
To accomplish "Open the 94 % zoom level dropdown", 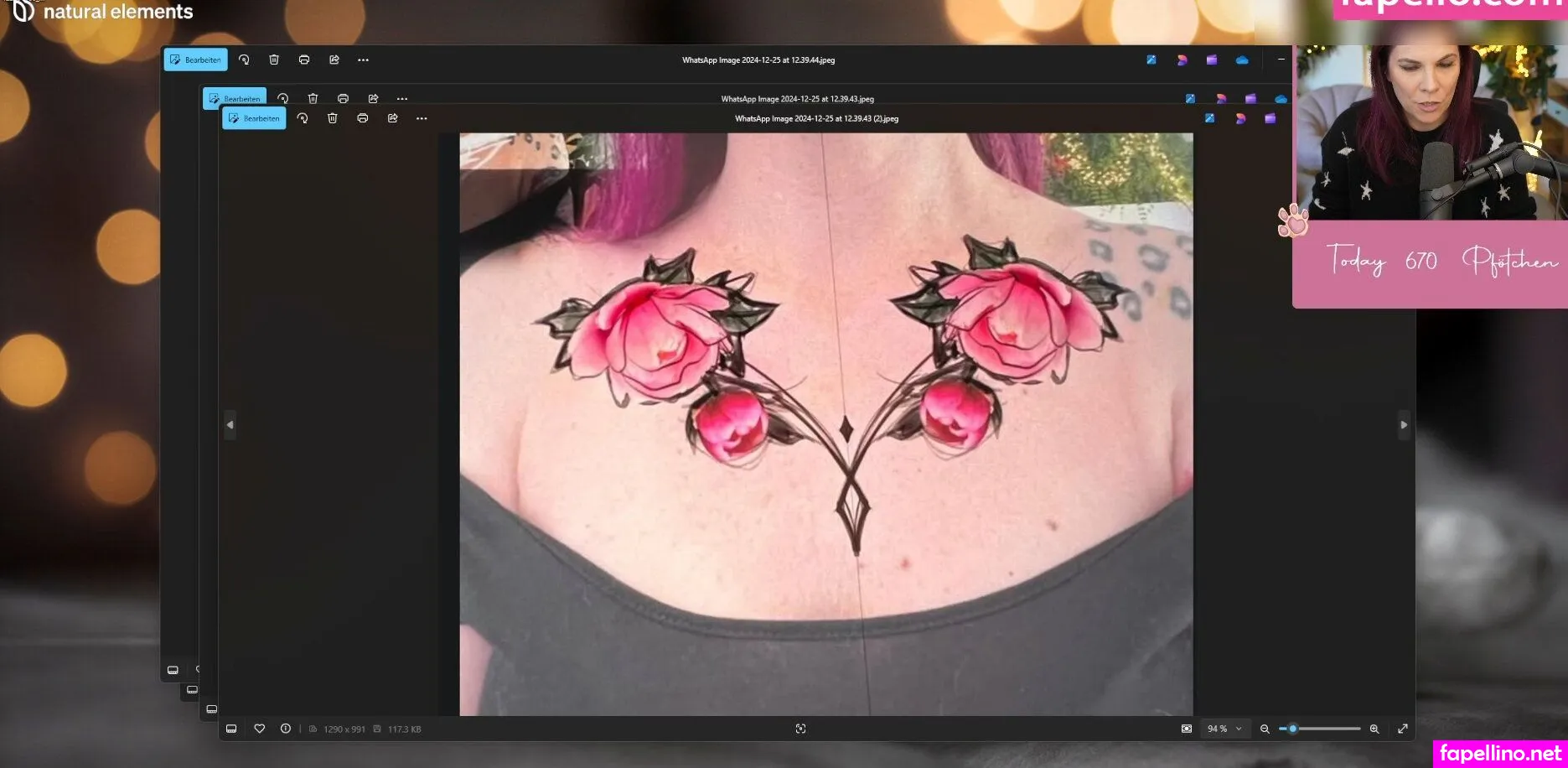I will (x=1224, y=729).
